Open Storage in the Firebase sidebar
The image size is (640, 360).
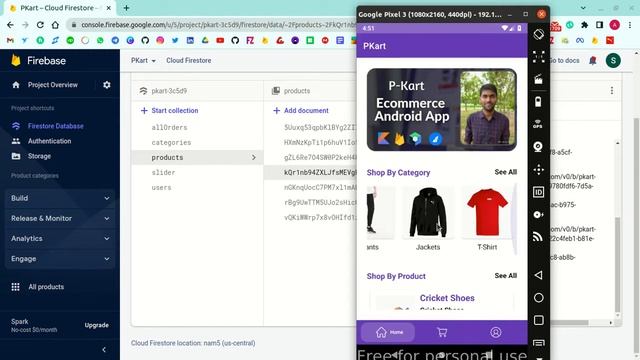click(39, 156)
